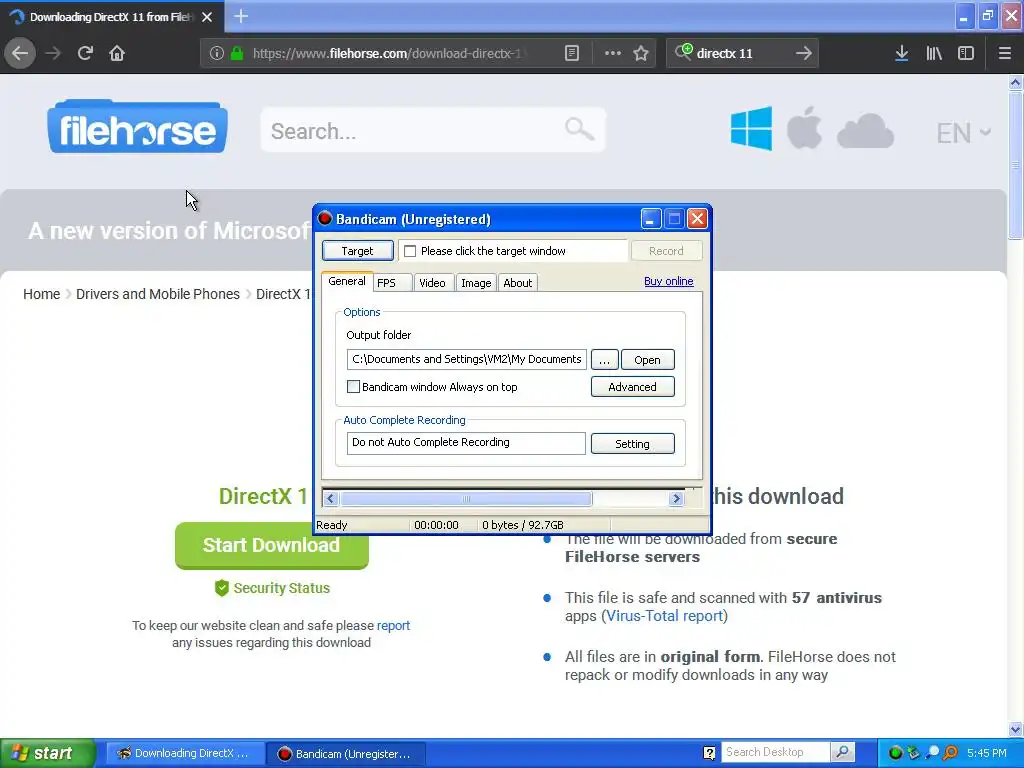
Task: Click the Bandicam output folder path field
Action: pyautogui.click(x=466, y=359)
